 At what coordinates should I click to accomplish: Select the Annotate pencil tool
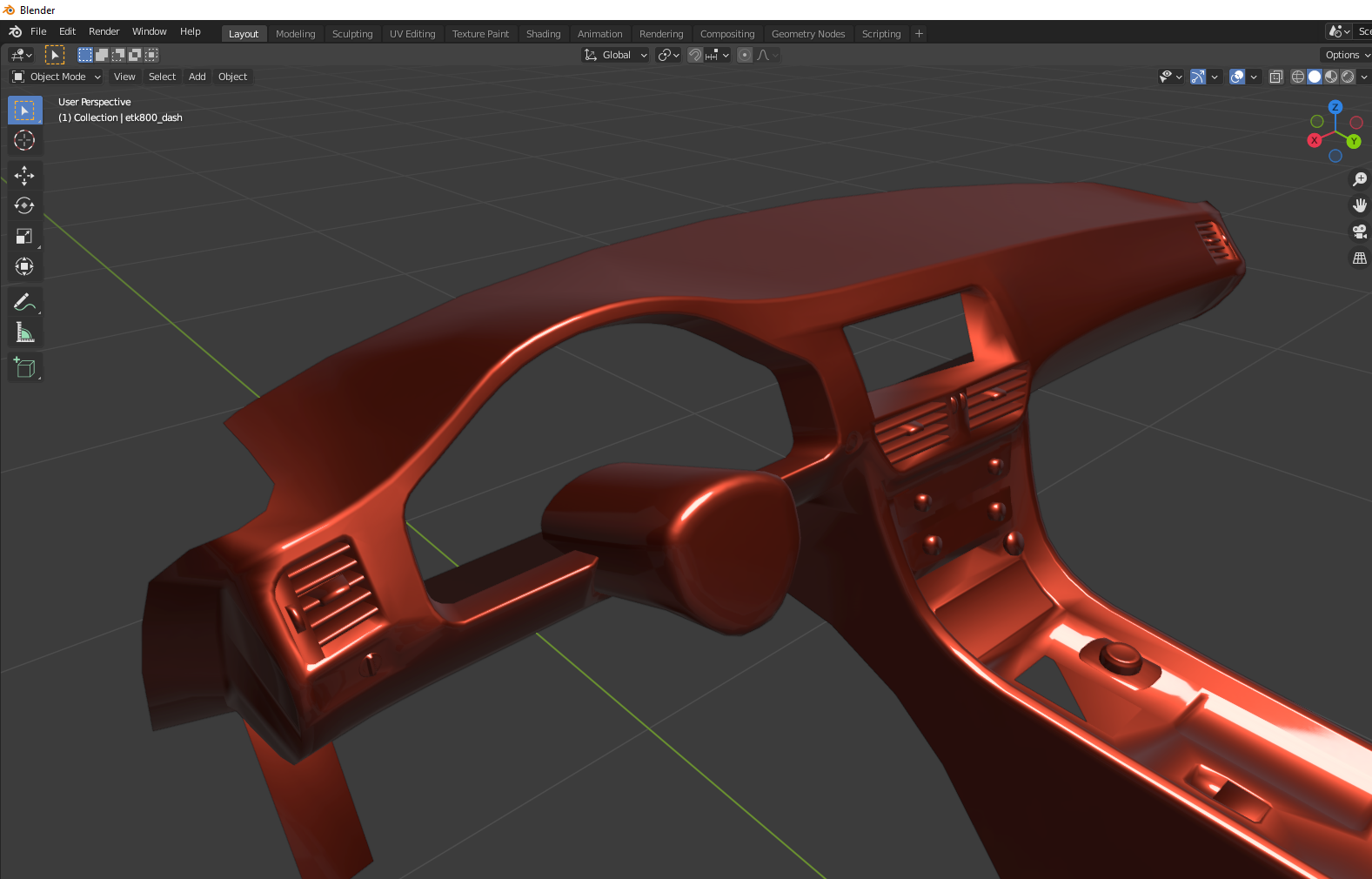[24, 302]
